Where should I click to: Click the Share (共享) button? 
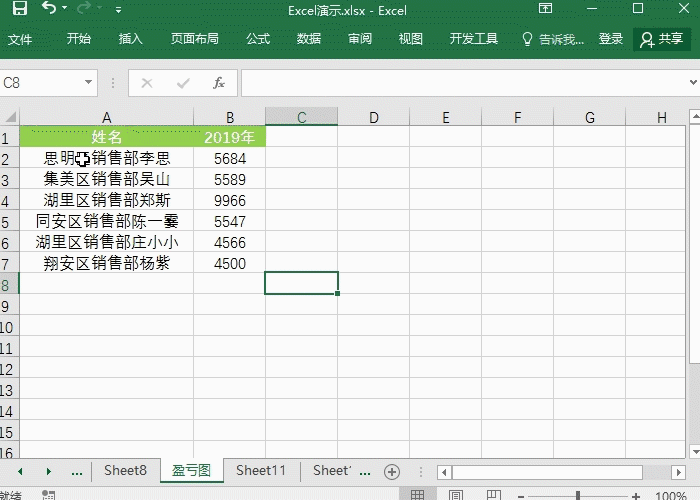coord(662,39)
